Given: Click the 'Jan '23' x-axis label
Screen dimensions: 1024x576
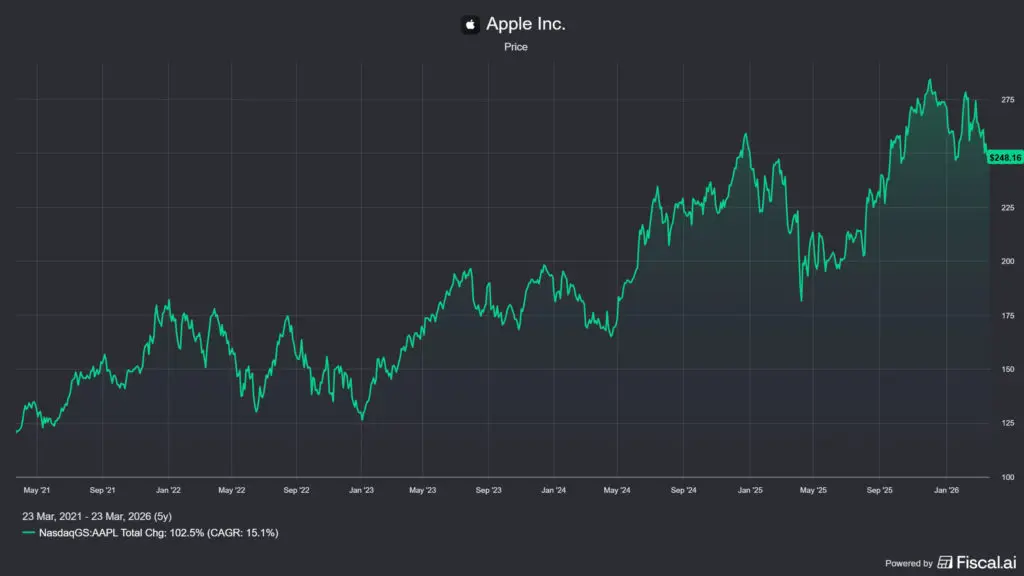Looking at the screenshot, I should click(361, 490).
